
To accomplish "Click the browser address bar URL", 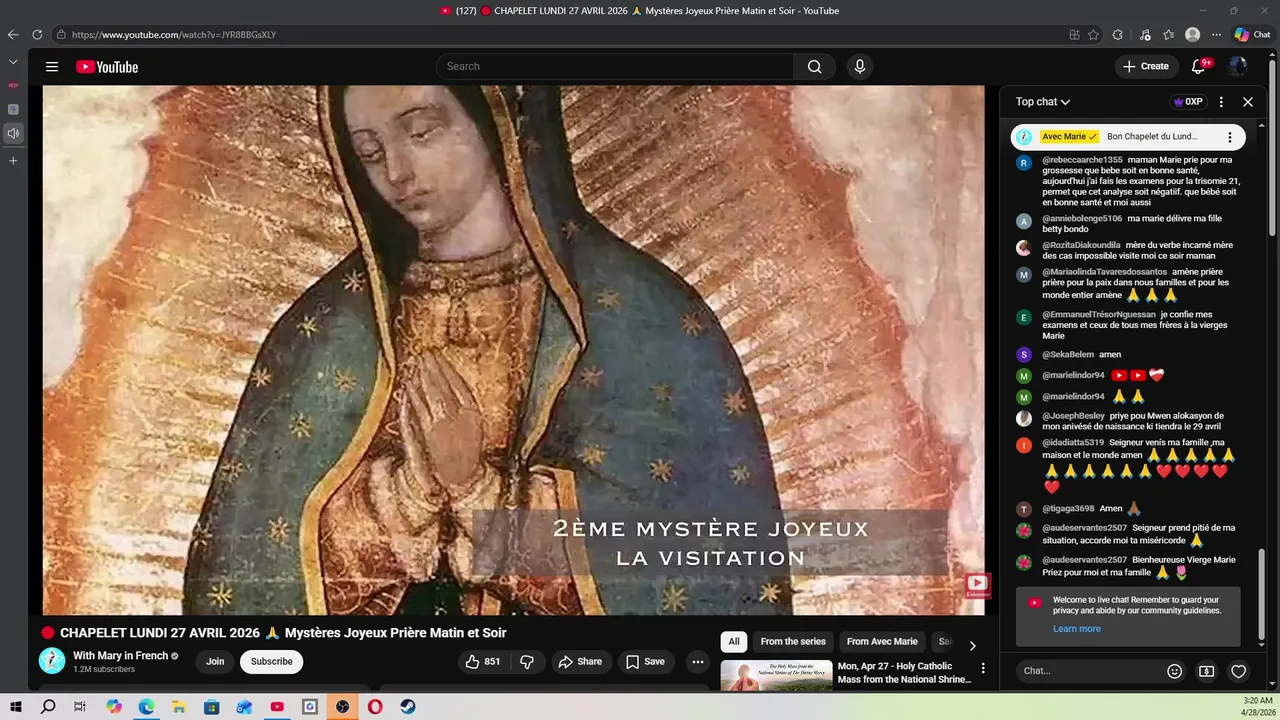I will pos(174,35).
